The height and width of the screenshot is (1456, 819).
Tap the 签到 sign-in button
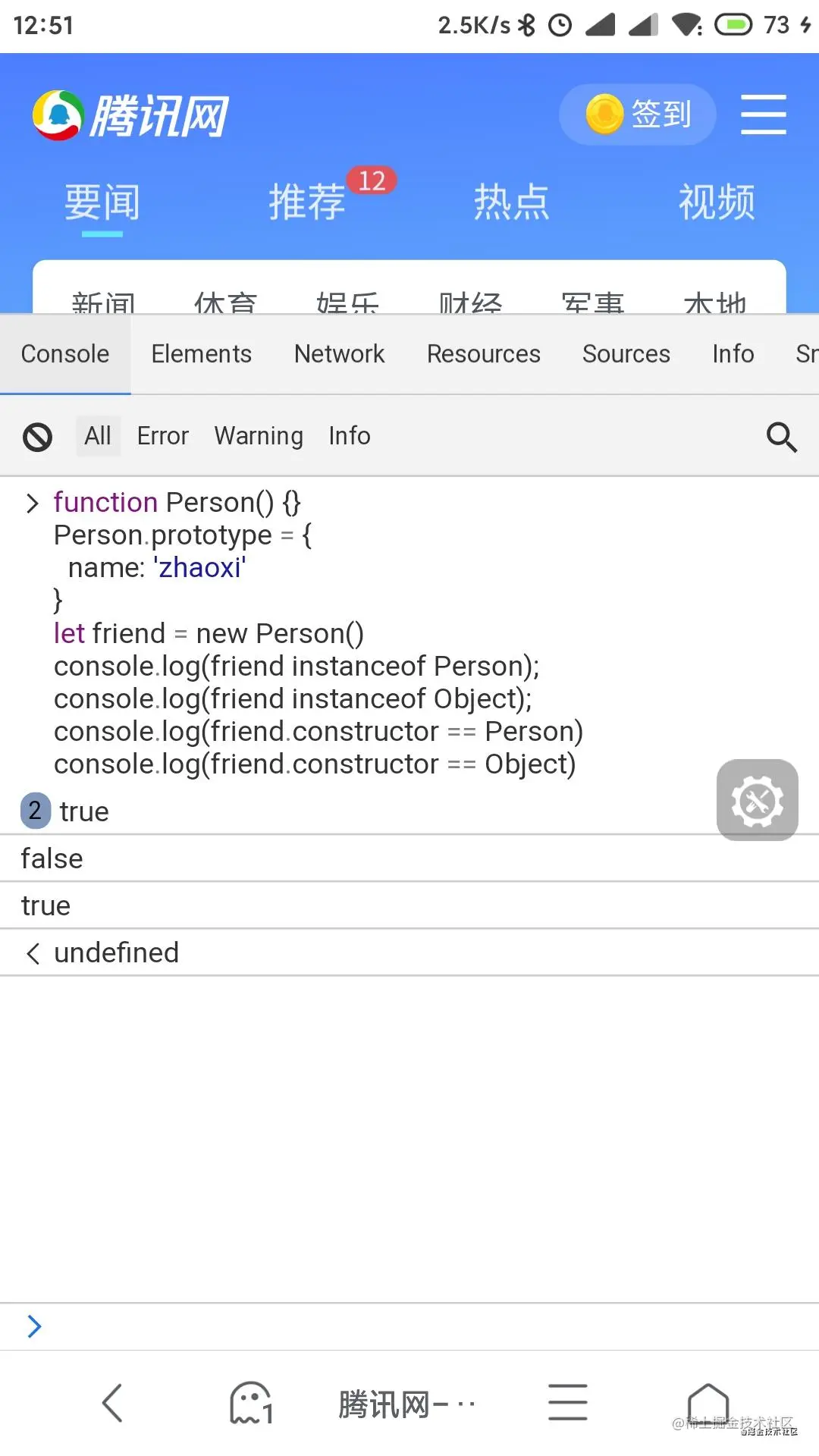(x=638, y=115)
